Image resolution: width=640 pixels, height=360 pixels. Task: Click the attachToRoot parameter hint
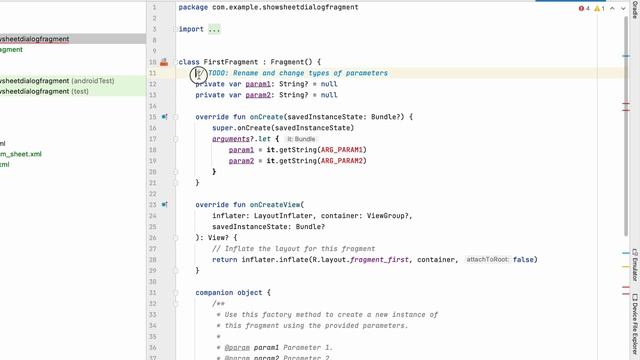487,260
